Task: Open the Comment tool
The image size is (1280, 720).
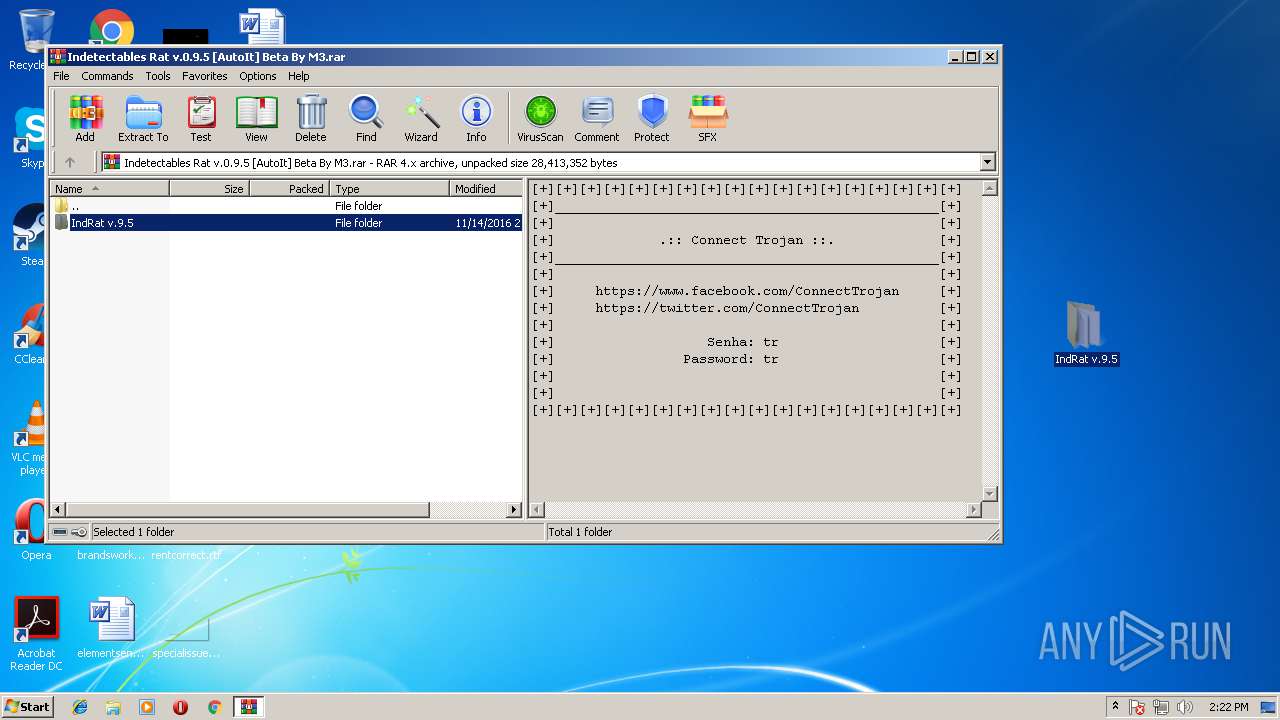Action: 597,119
